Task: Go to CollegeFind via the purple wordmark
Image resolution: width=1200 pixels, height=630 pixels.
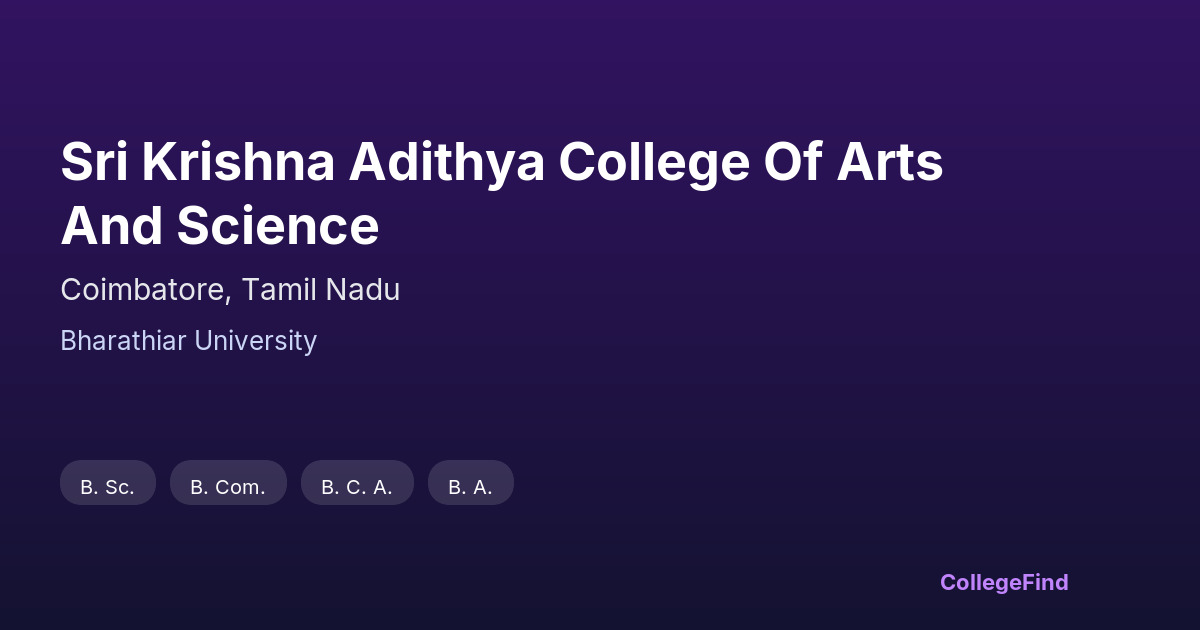Action: pos(1004,582)
